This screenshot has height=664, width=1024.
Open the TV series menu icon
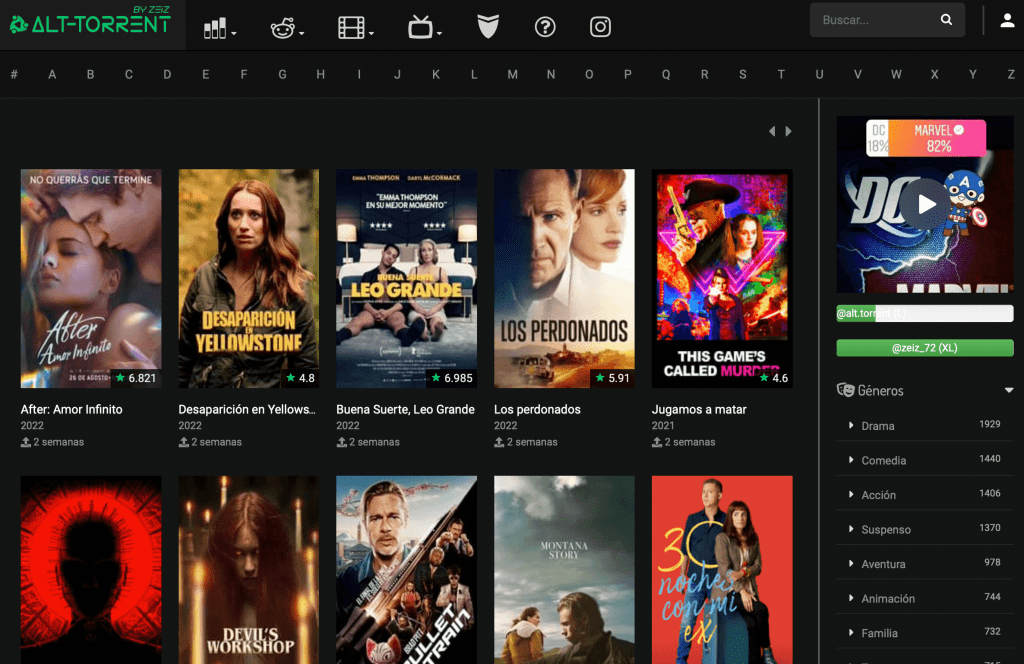[x=422, y=28]
